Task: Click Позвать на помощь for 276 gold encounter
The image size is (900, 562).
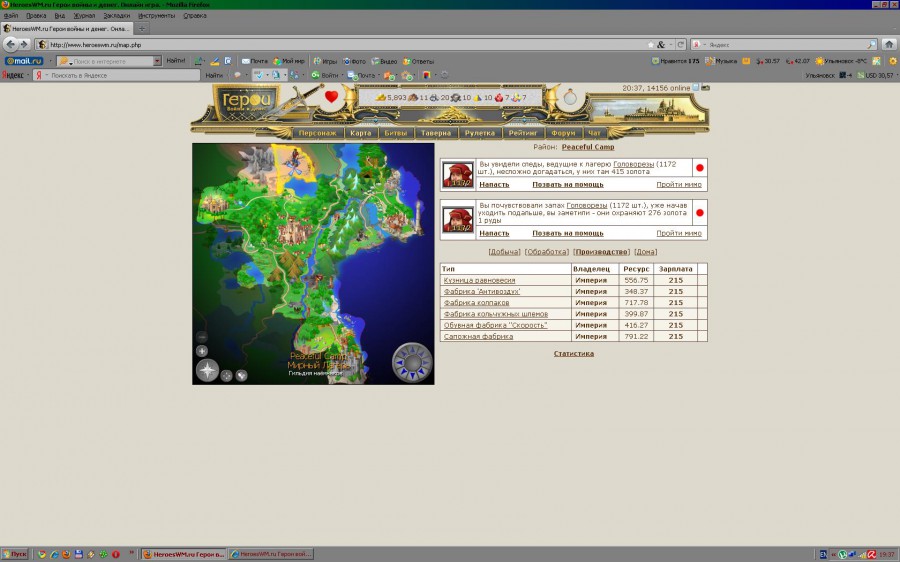Action: pyautogui.click(x=568, y=234)
